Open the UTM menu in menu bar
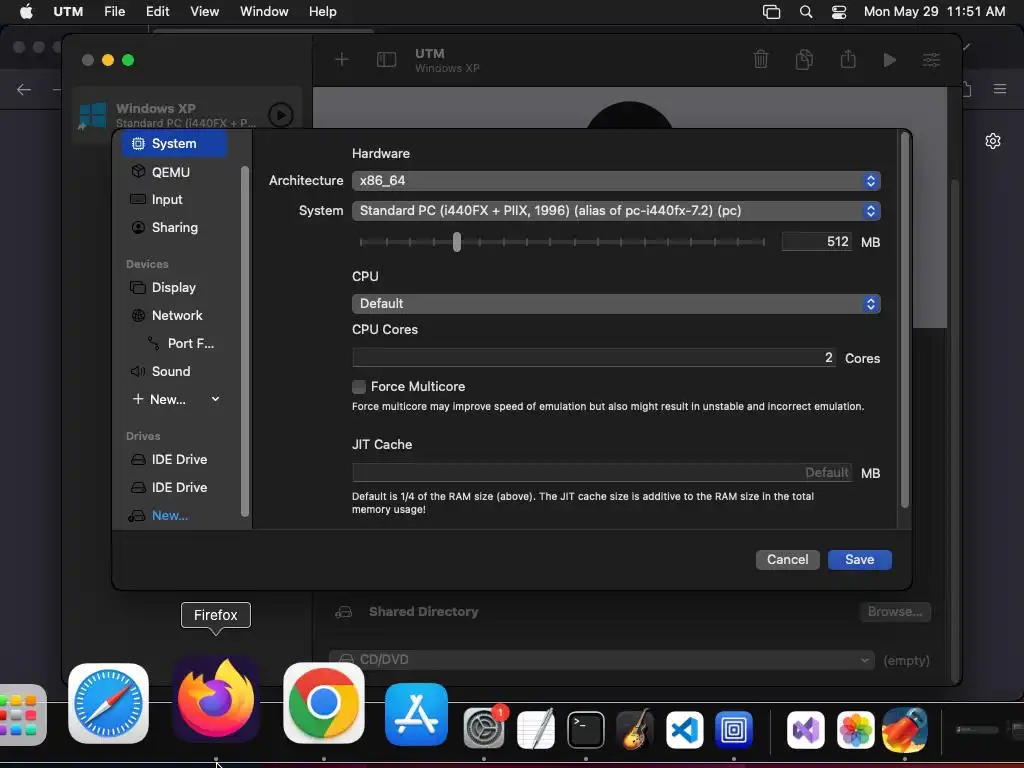1024x768 pixels. [x=68, y=12]
